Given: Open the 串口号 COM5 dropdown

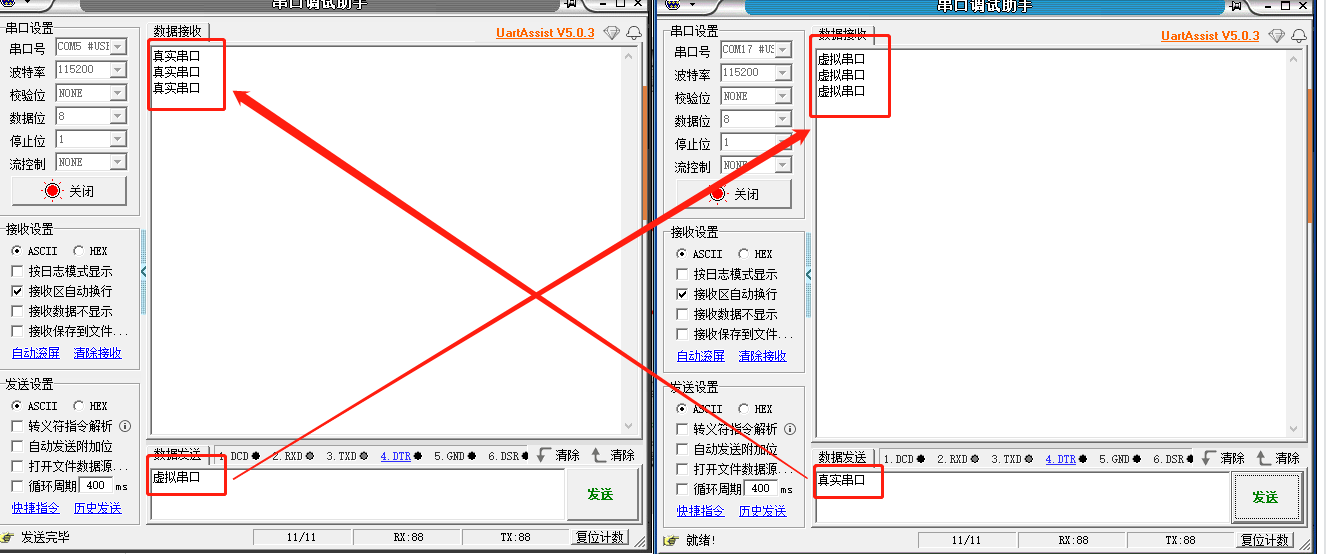Looking at the screenshot, I should [118, 47].
